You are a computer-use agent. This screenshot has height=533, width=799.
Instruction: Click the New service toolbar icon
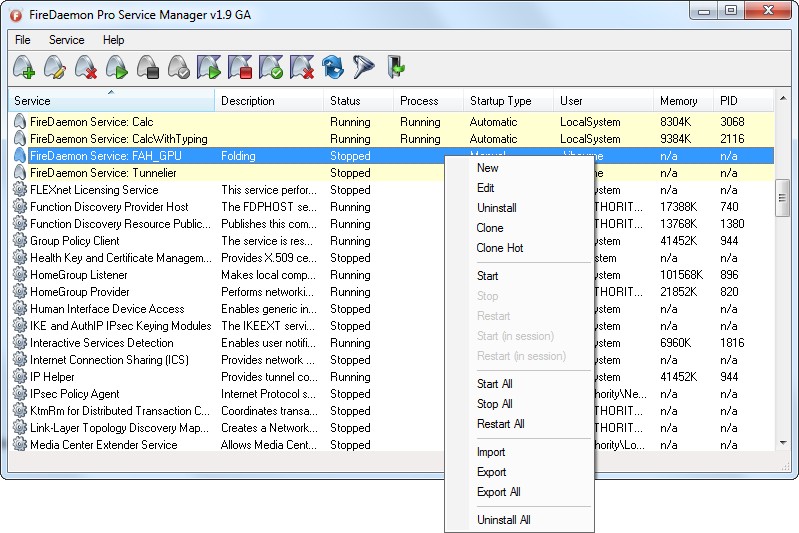click(24, 68)
